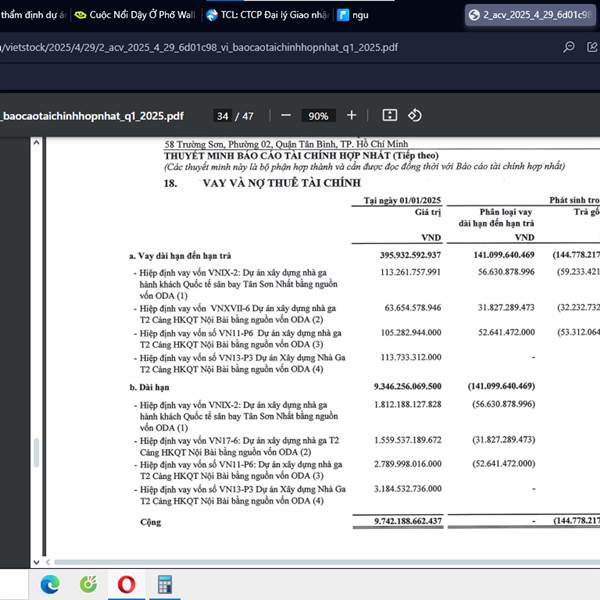Switch to the 'Cuộc Nổi Dậy Ở Phố Wall' tab
The width and height of the screenshot is (600, 600).
(136, 15)
